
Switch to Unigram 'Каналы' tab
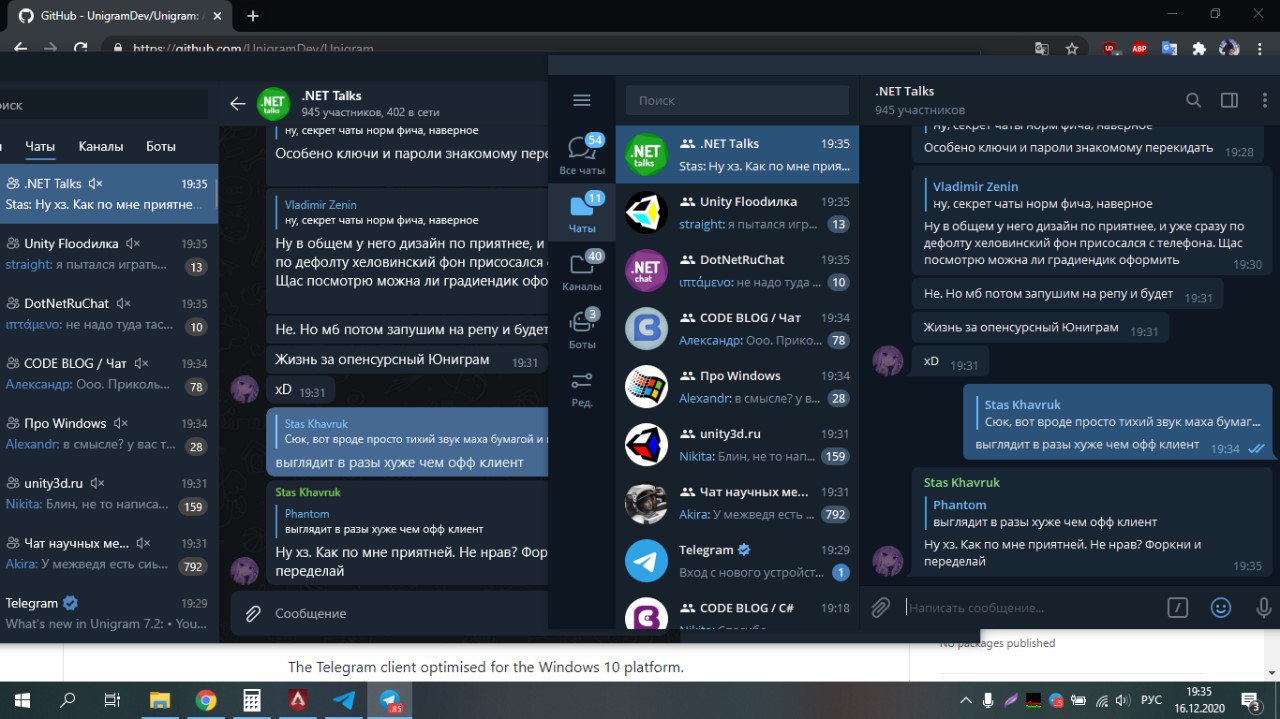coord(101,146)
